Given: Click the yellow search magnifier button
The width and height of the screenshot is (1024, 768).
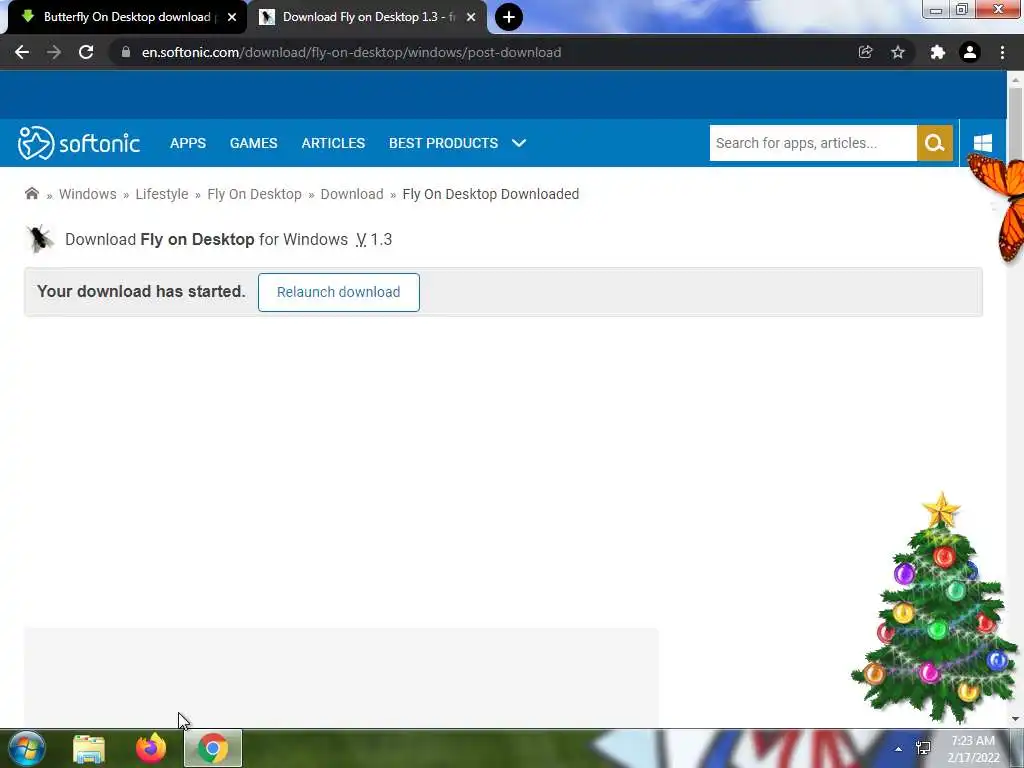Looking at the screenshot, I should pos(935,143).
